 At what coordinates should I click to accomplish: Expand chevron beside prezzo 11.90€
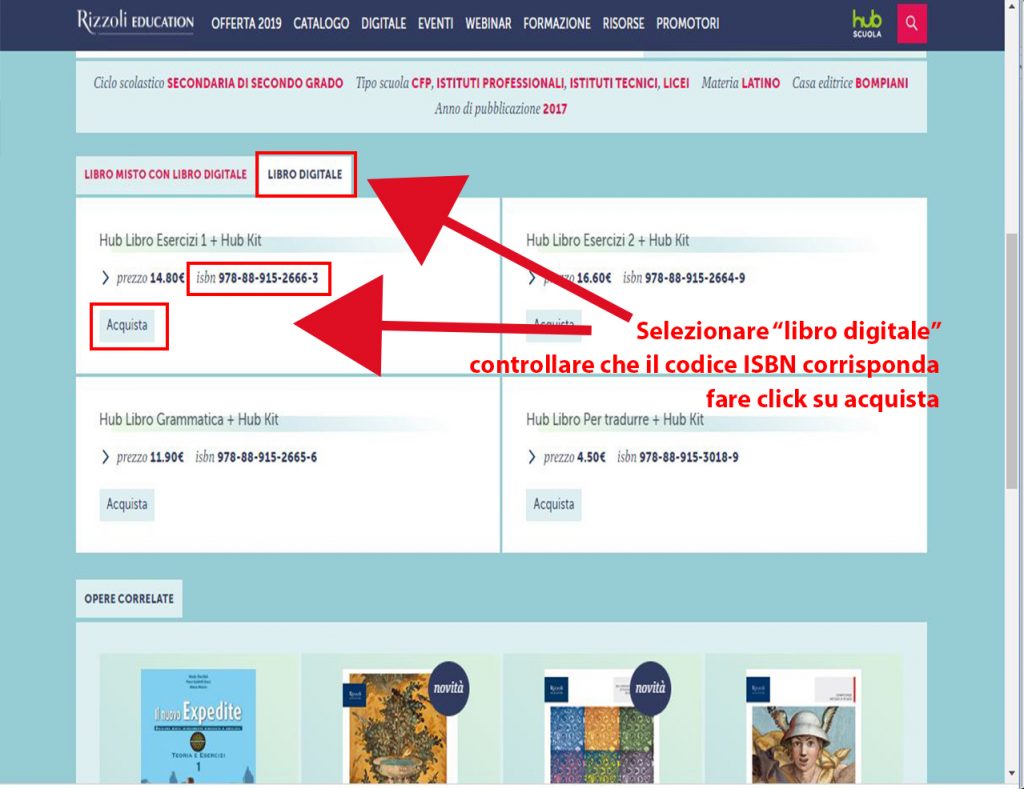[105, 457]
